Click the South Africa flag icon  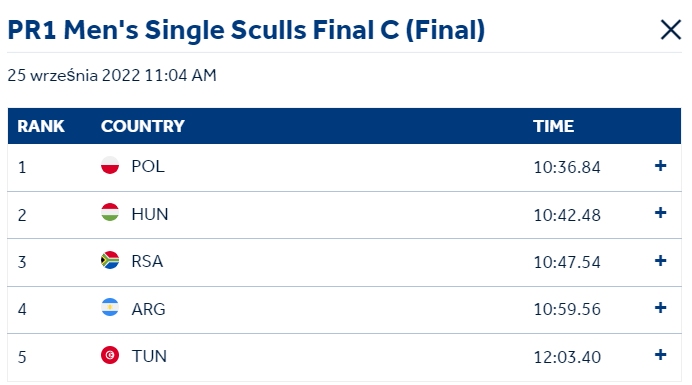point(110,260)
